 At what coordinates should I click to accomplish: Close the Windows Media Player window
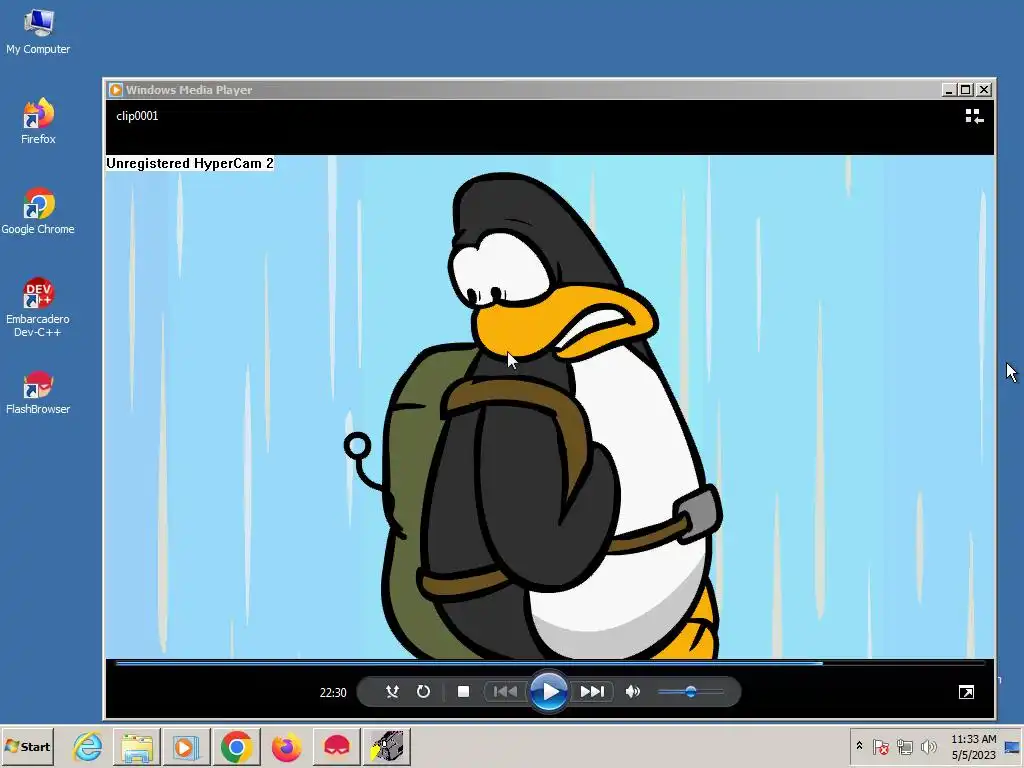(x=984, y=89)
